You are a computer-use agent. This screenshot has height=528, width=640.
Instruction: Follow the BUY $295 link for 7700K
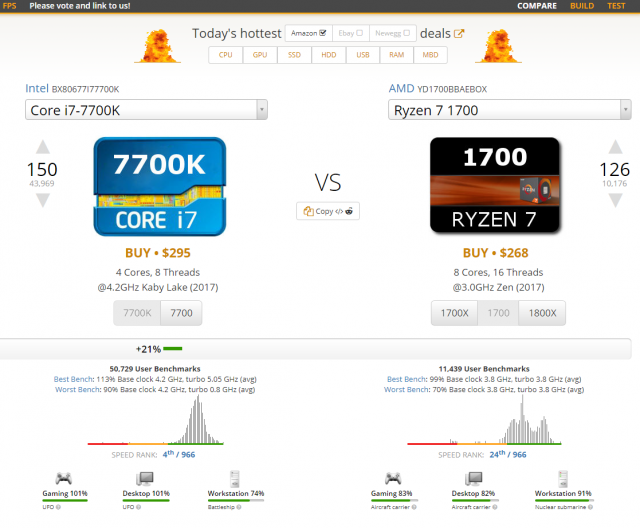[x=160, y=253]
